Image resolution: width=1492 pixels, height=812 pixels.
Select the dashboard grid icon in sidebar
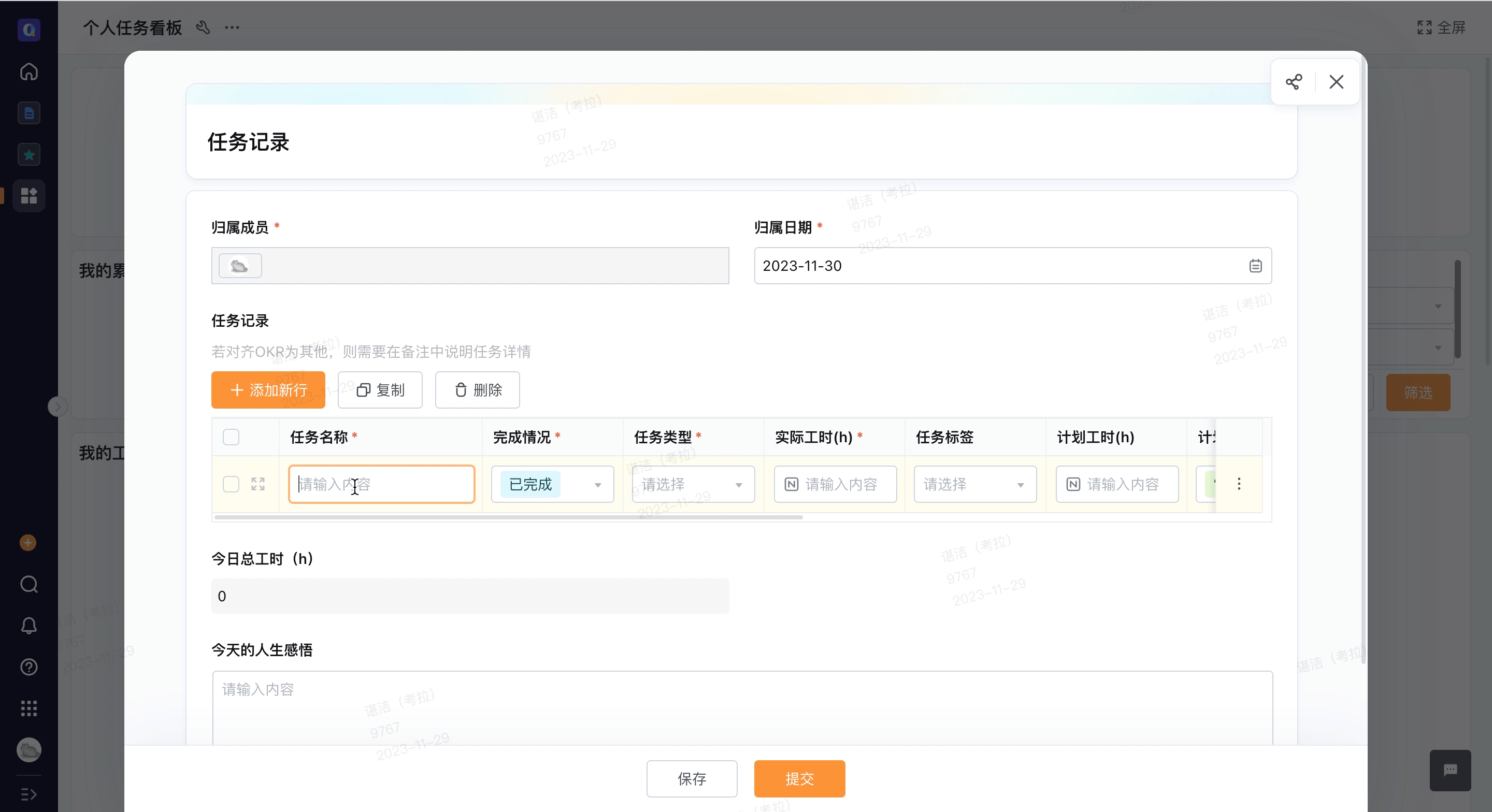pos(29,196)
